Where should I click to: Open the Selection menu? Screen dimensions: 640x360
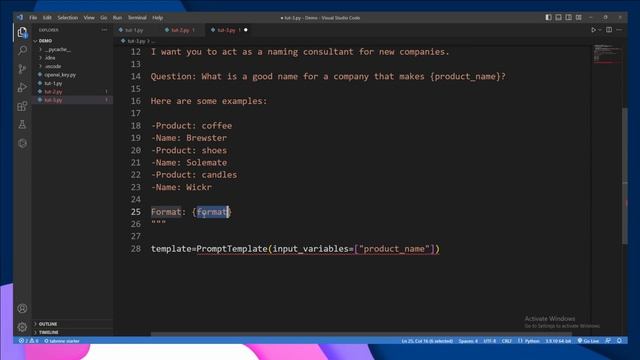click(x=67, y=18)
